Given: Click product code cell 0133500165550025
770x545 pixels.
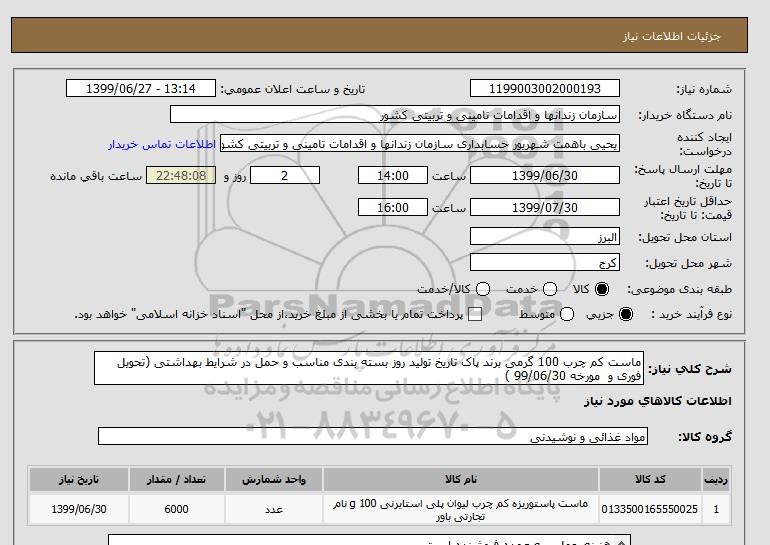Looking at the screenshot, I should tap(650, 510).
